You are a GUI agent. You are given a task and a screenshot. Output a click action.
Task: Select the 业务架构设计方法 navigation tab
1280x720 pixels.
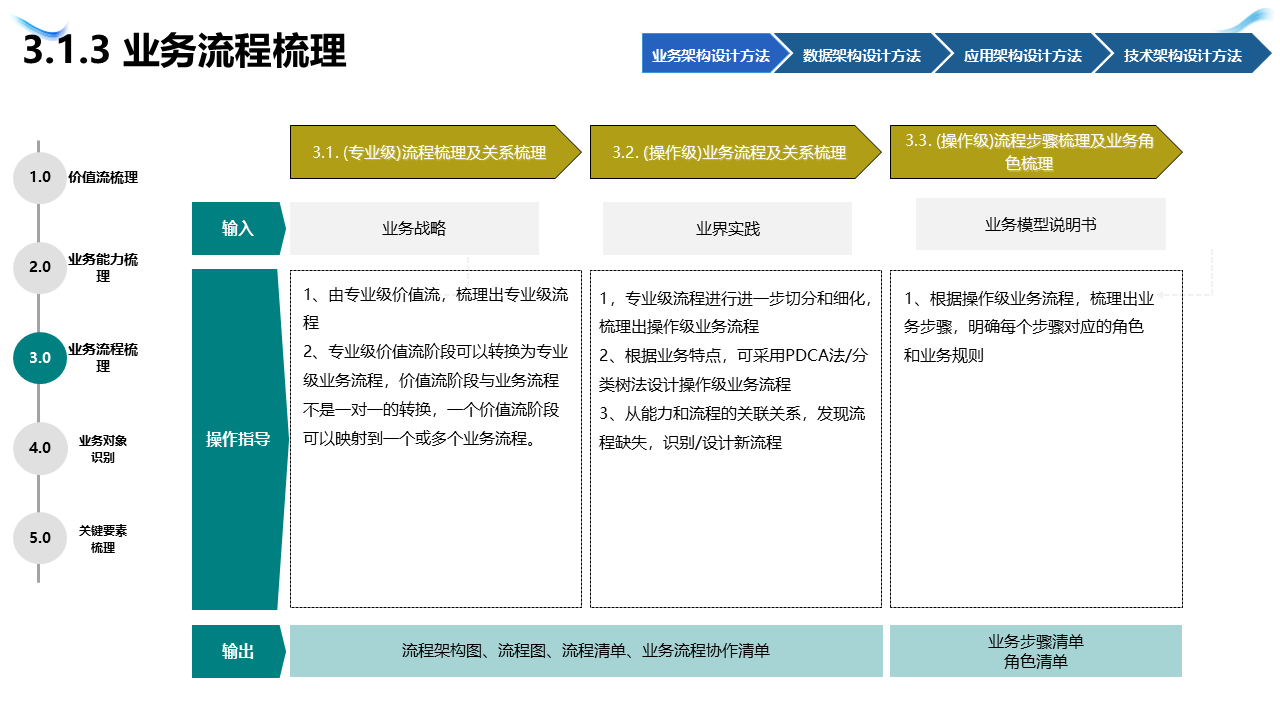coord(713,55)
